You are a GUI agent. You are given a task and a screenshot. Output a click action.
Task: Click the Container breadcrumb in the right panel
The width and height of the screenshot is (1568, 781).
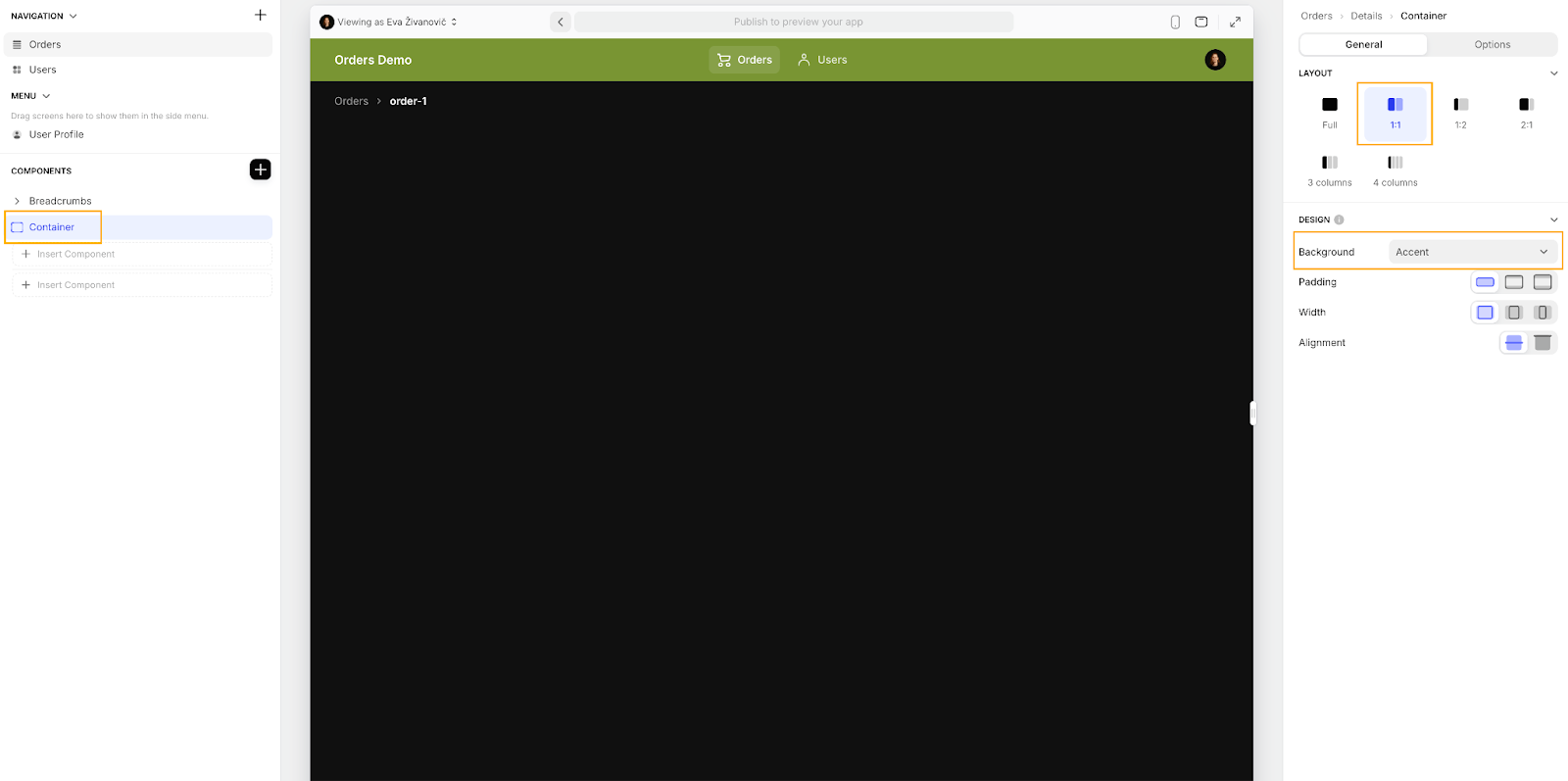coord(1423,16)
